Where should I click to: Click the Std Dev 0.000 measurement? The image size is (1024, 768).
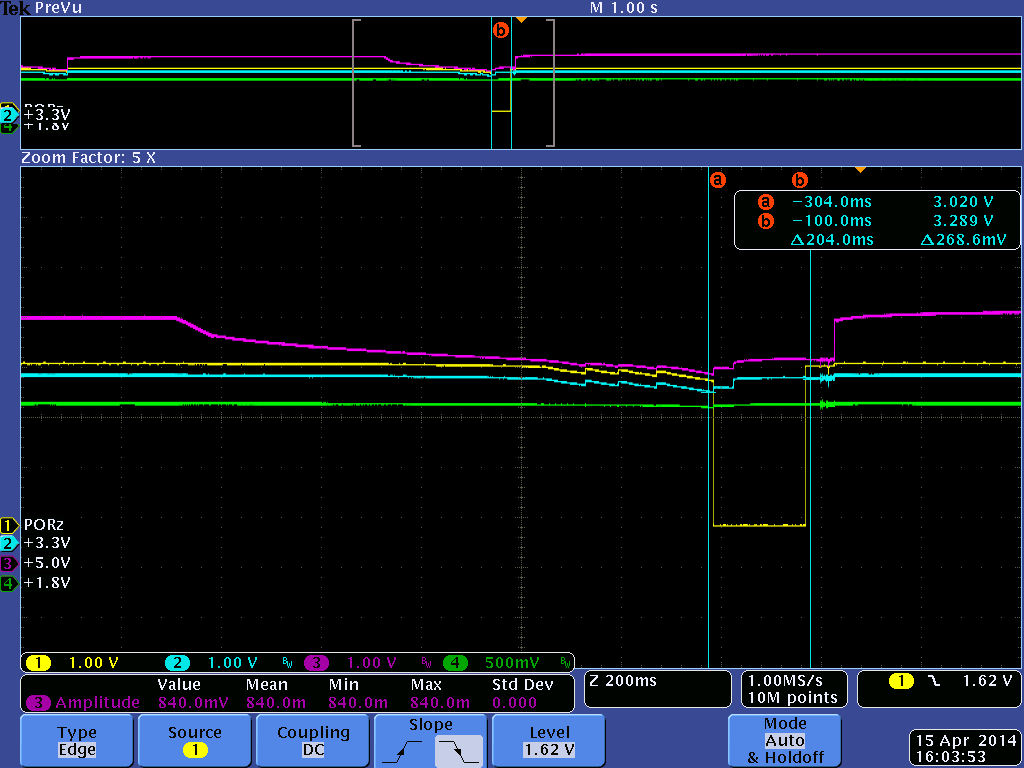514,703
